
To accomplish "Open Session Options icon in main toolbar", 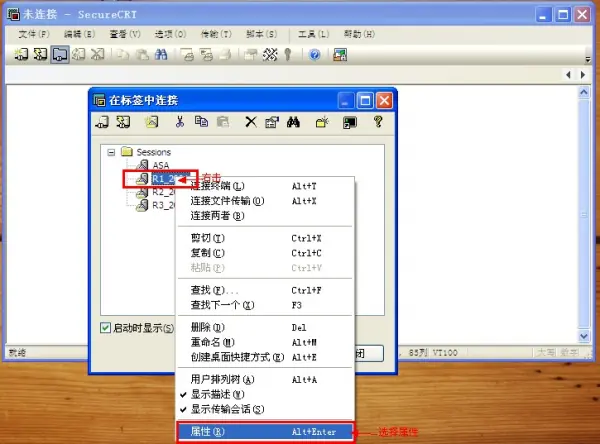I will [251, 55].
